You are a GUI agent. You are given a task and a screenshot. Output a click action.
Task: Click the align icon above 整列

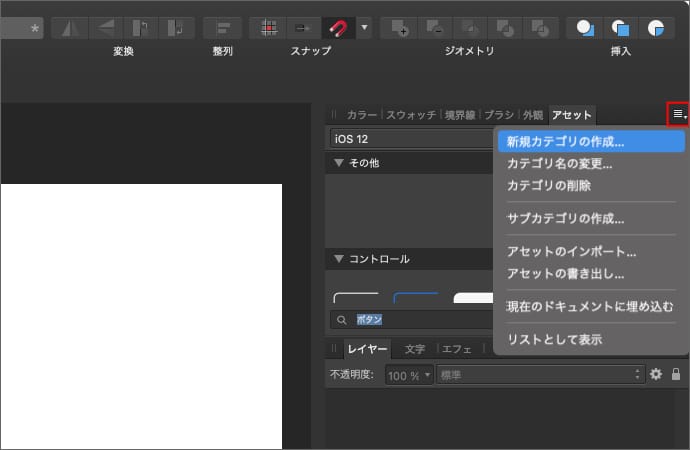pos(222,27)
